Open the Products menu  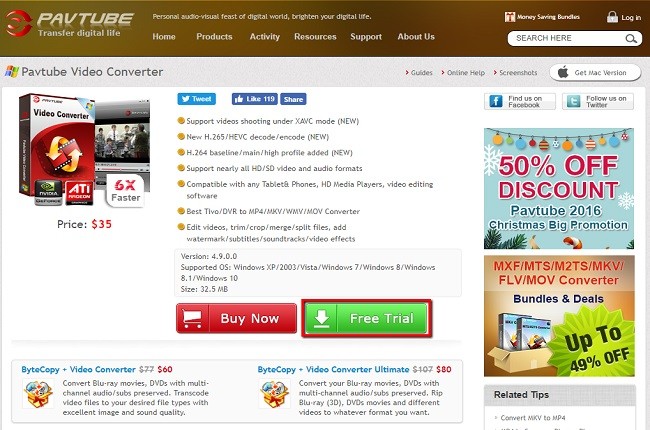tap(214, 37)
